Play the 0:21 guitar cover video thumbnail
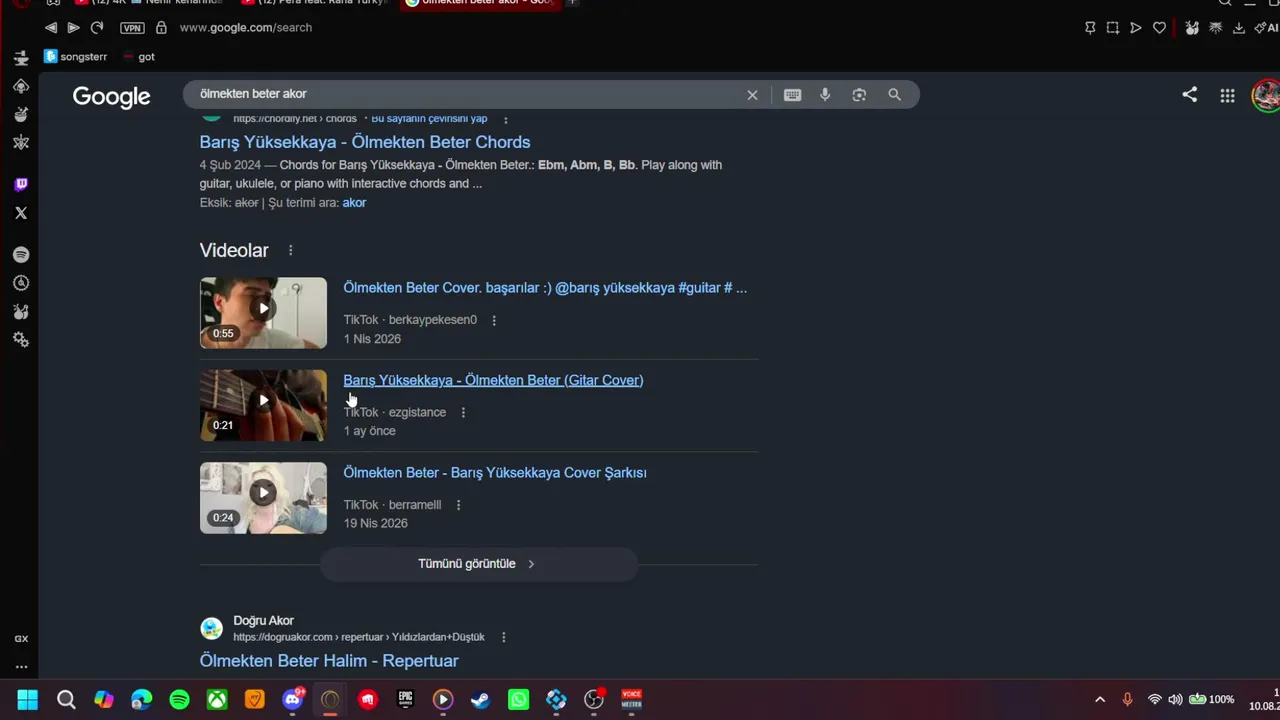 click(263, 405)
